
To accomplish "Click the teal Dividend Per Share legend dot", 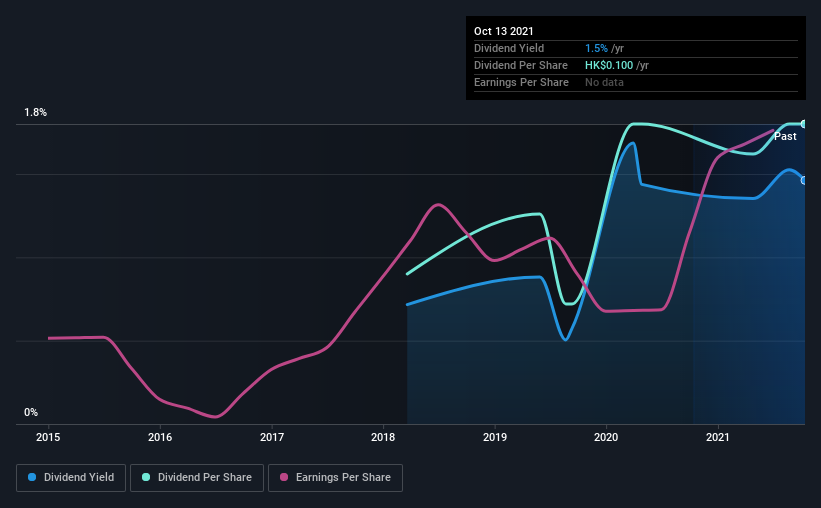I will (146, 477).
